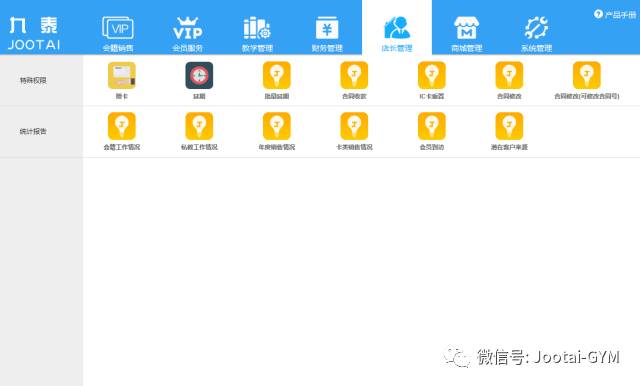The image size is (640, 386).
Task: Open the 批量延期 batch extension icon
Action: [277, 75]
